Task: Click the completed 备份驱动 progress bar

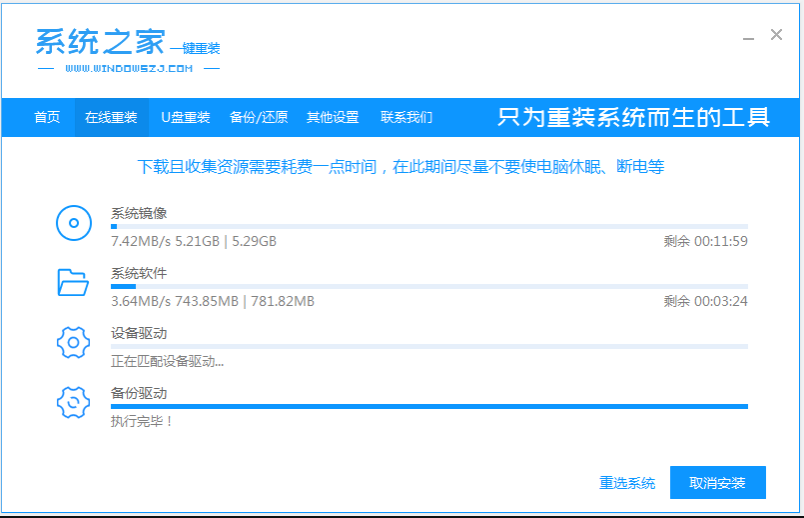Action: (x=429, y=406)
